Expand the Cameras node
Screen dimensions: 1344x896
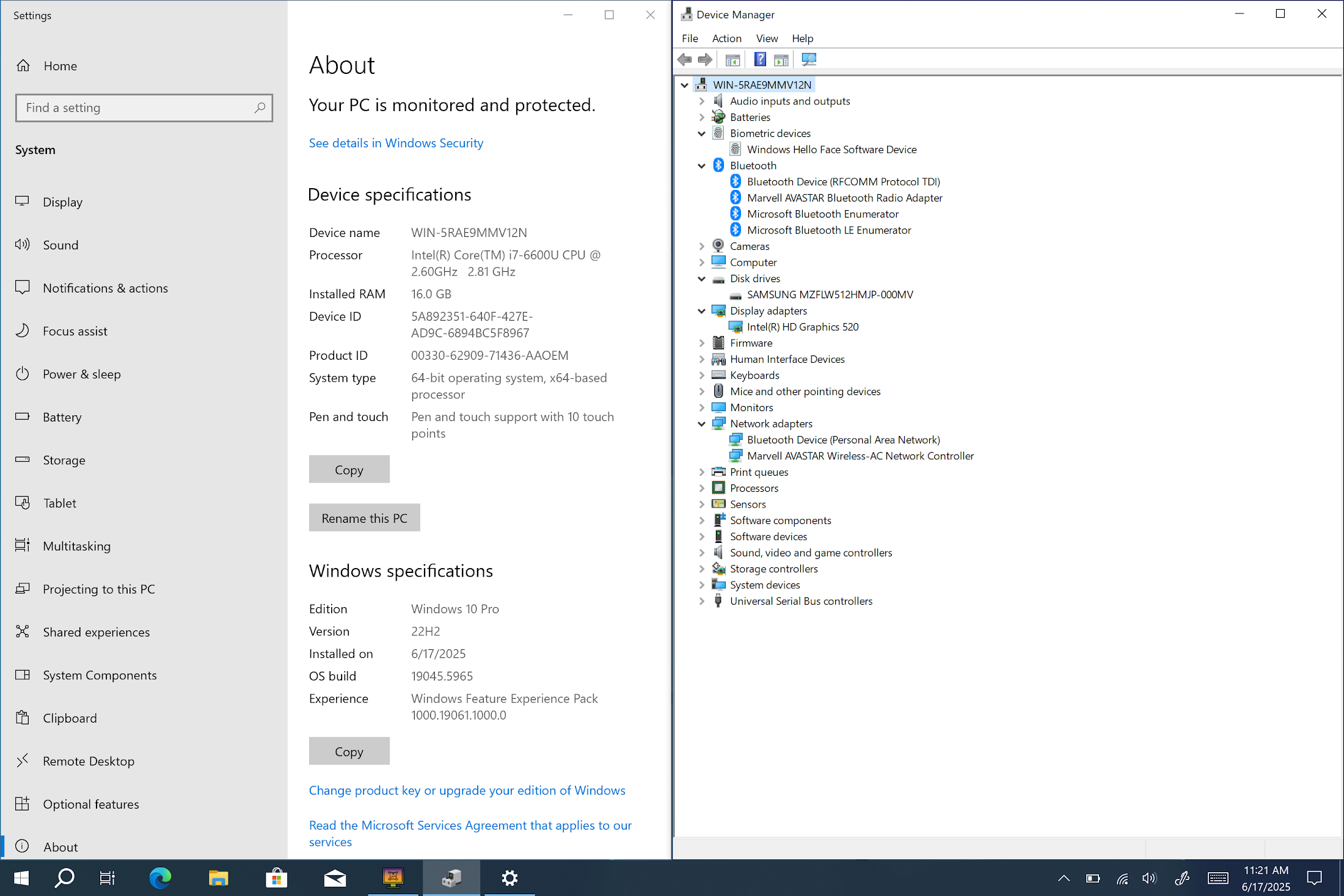click(x=702, y=246)
